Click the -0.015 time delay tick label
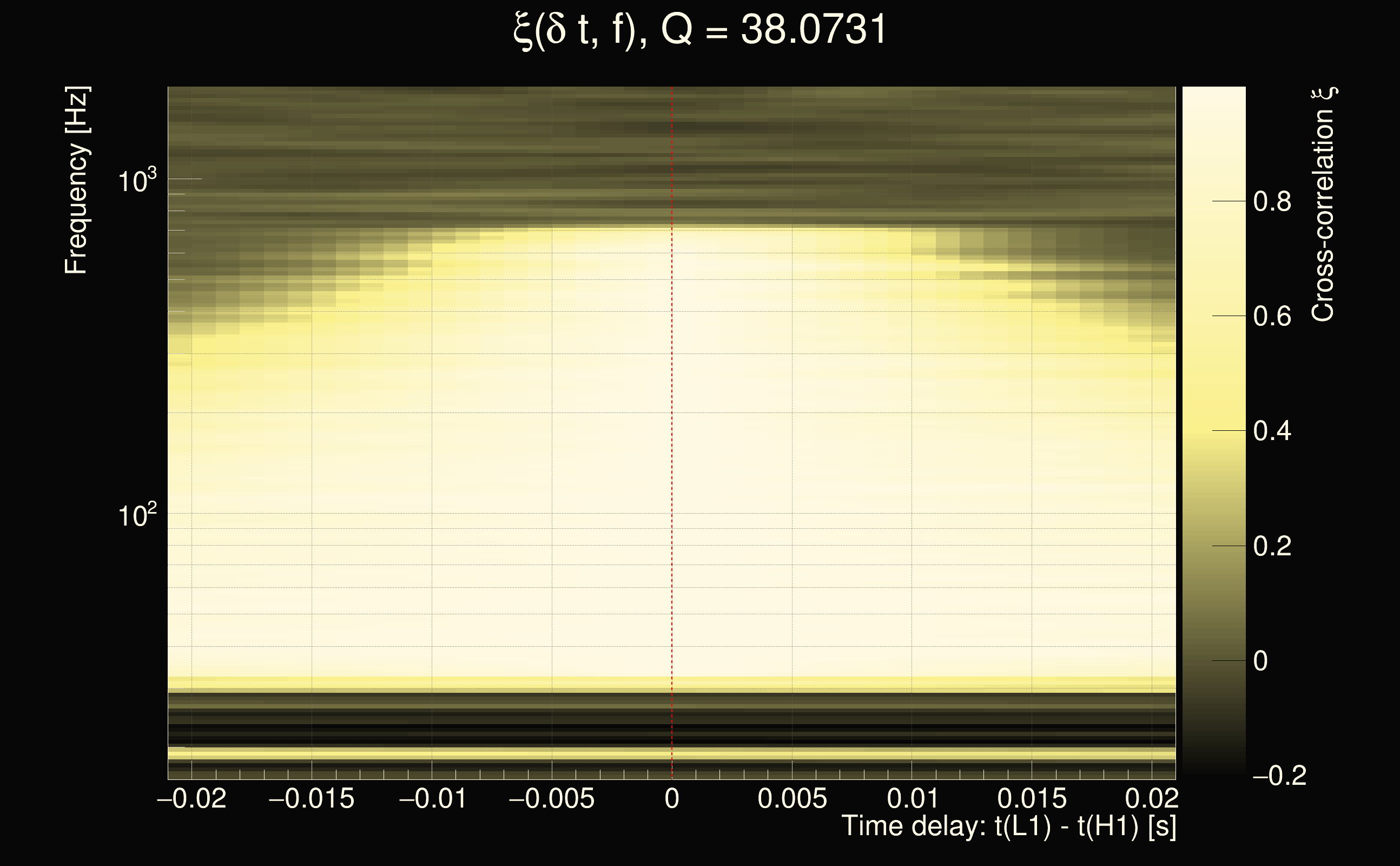Image resolution: width=1400 pixels, height=866 pixels. click(x=312, y=798)
